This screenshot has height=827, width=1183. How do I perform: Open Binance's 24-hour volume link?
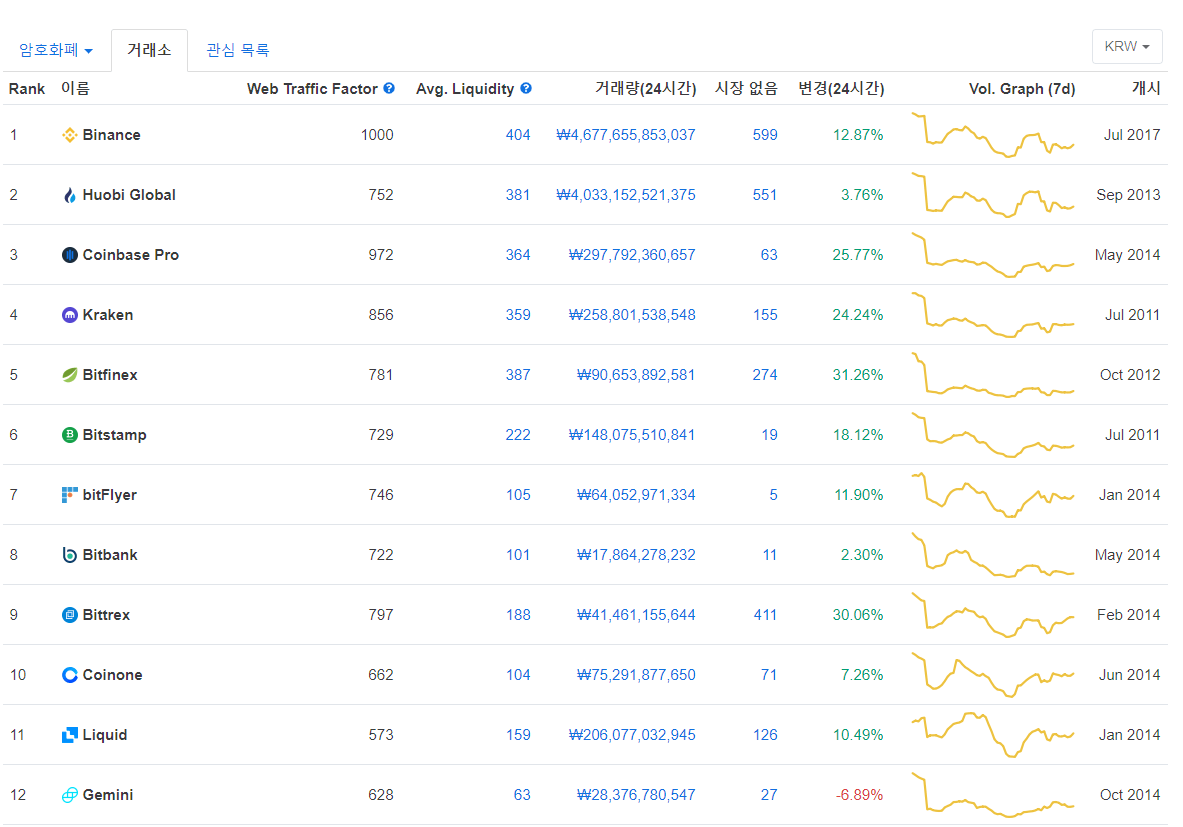(625, 135)
